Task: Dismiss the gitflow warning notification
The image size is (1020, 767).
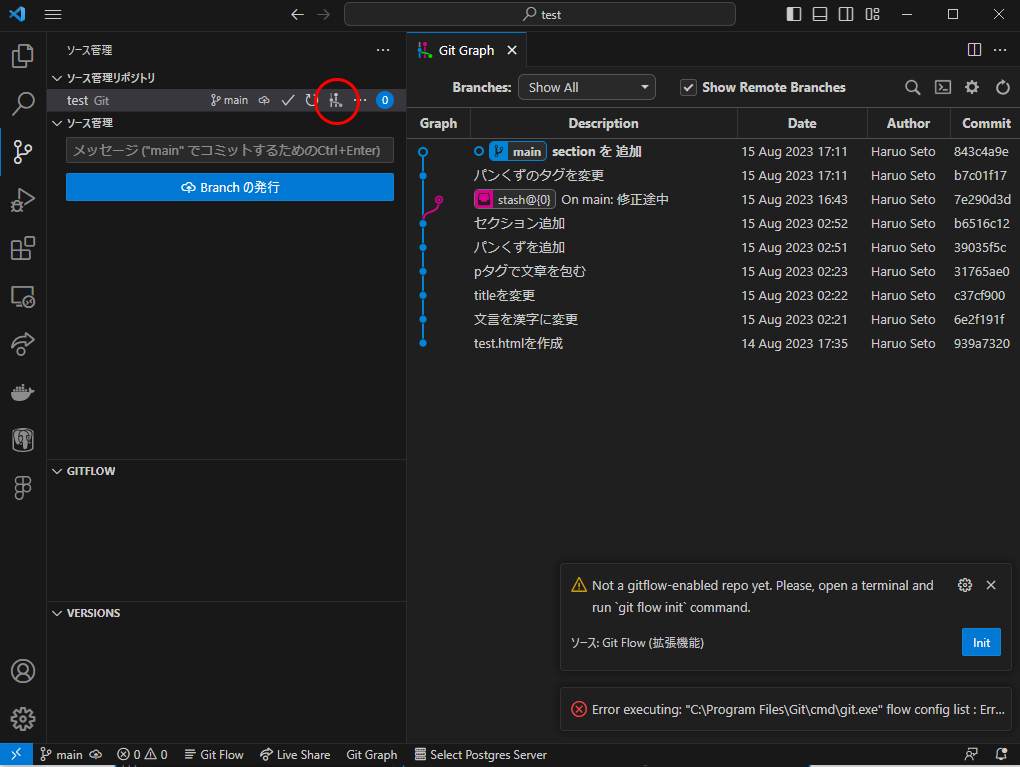Action: (991, 585)
